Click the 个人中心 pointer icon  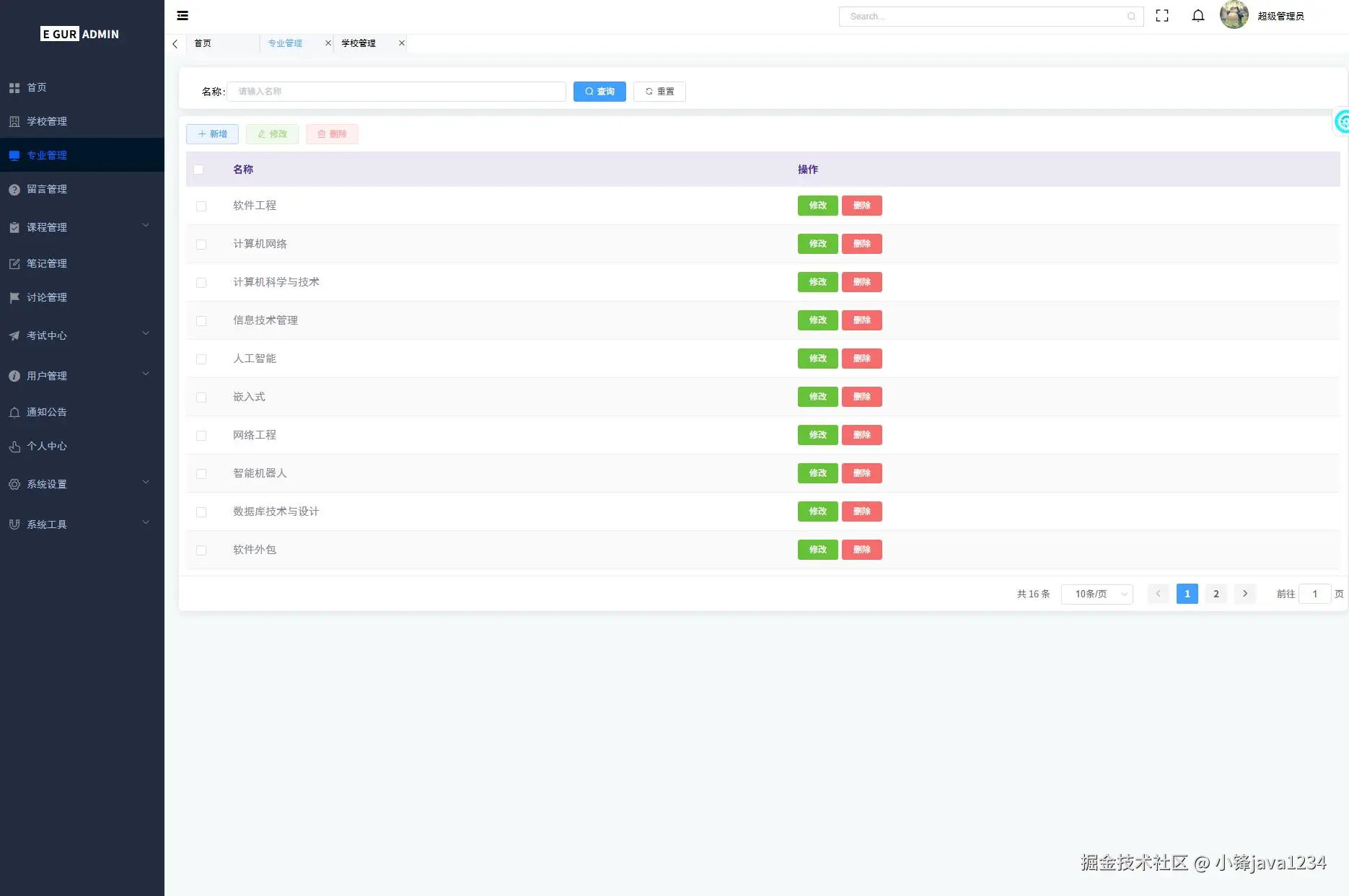point(14,447)
